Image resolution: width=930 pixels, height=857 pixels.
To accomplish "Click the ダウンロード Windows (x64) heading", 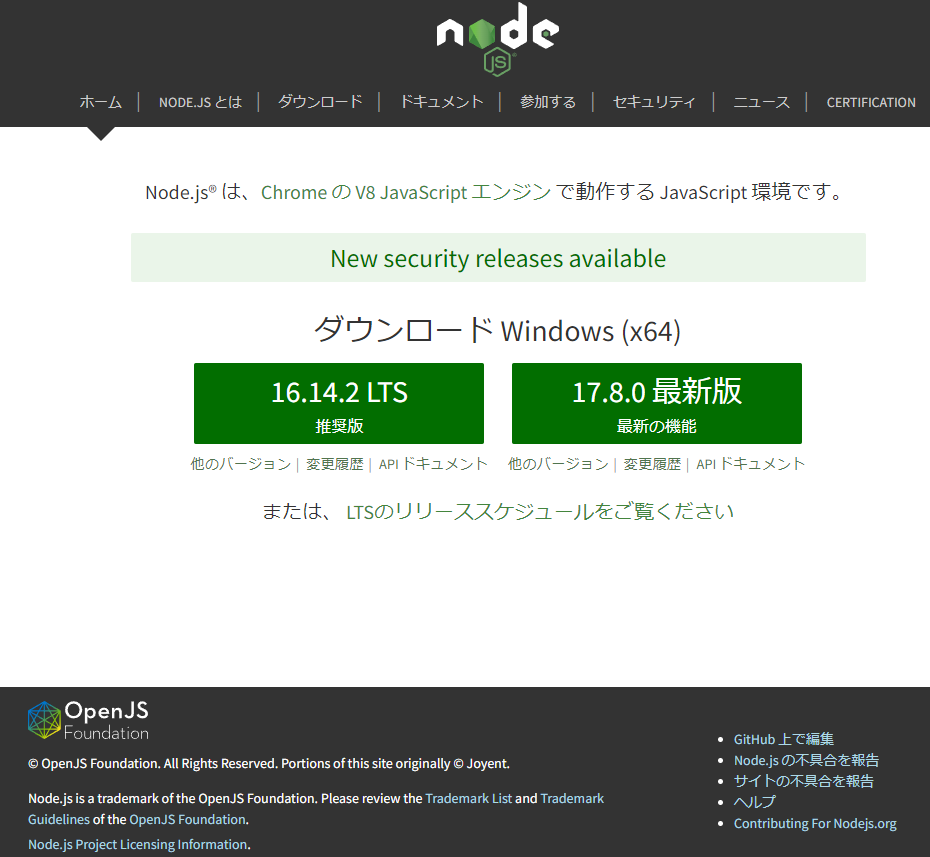I will (x=498, y=330).
